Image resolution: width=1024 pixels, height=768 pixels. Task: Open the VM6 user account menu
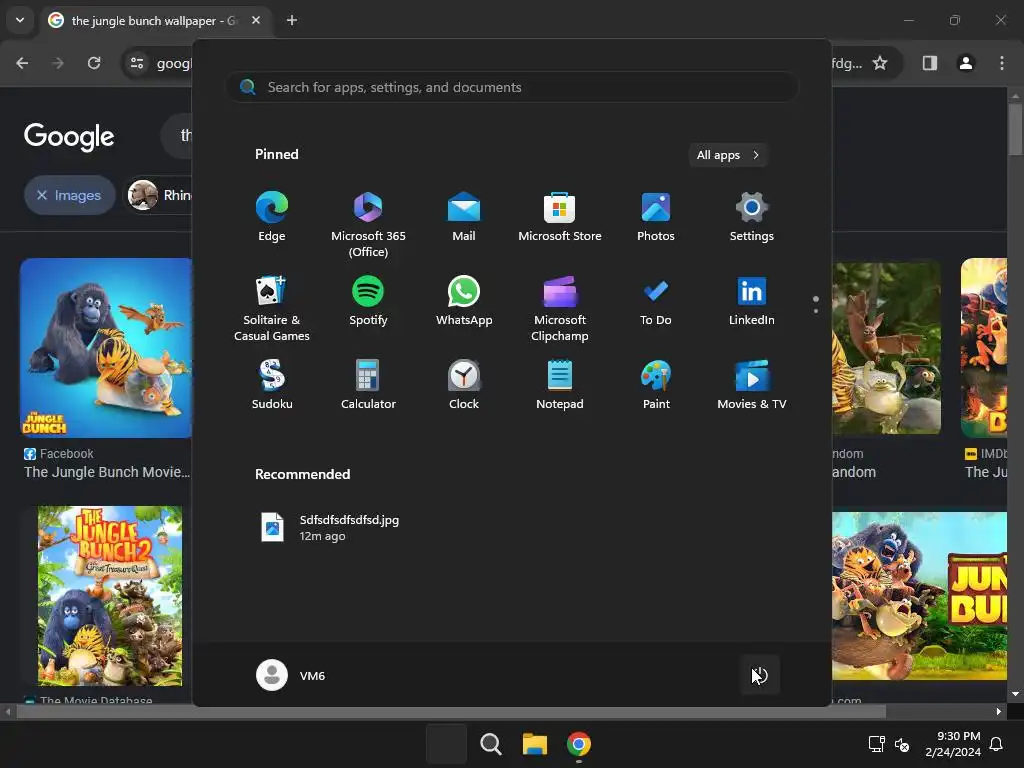291,675
